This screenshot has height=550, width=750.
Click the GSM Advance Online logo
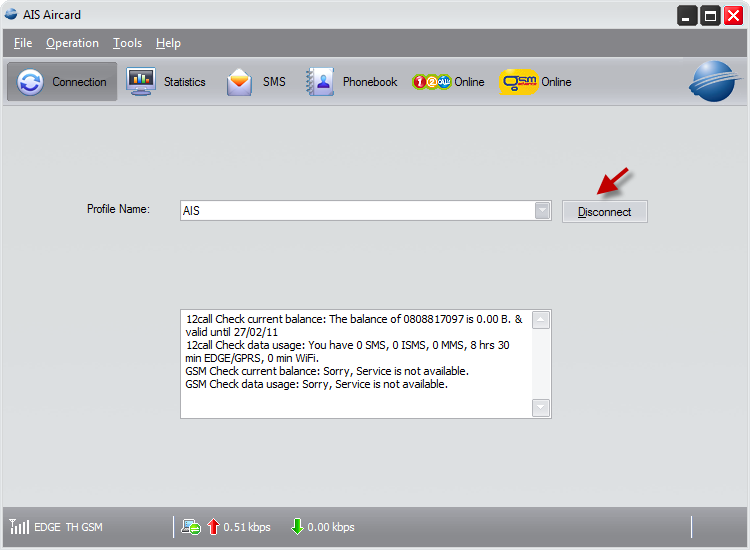(x=519, y=82)
